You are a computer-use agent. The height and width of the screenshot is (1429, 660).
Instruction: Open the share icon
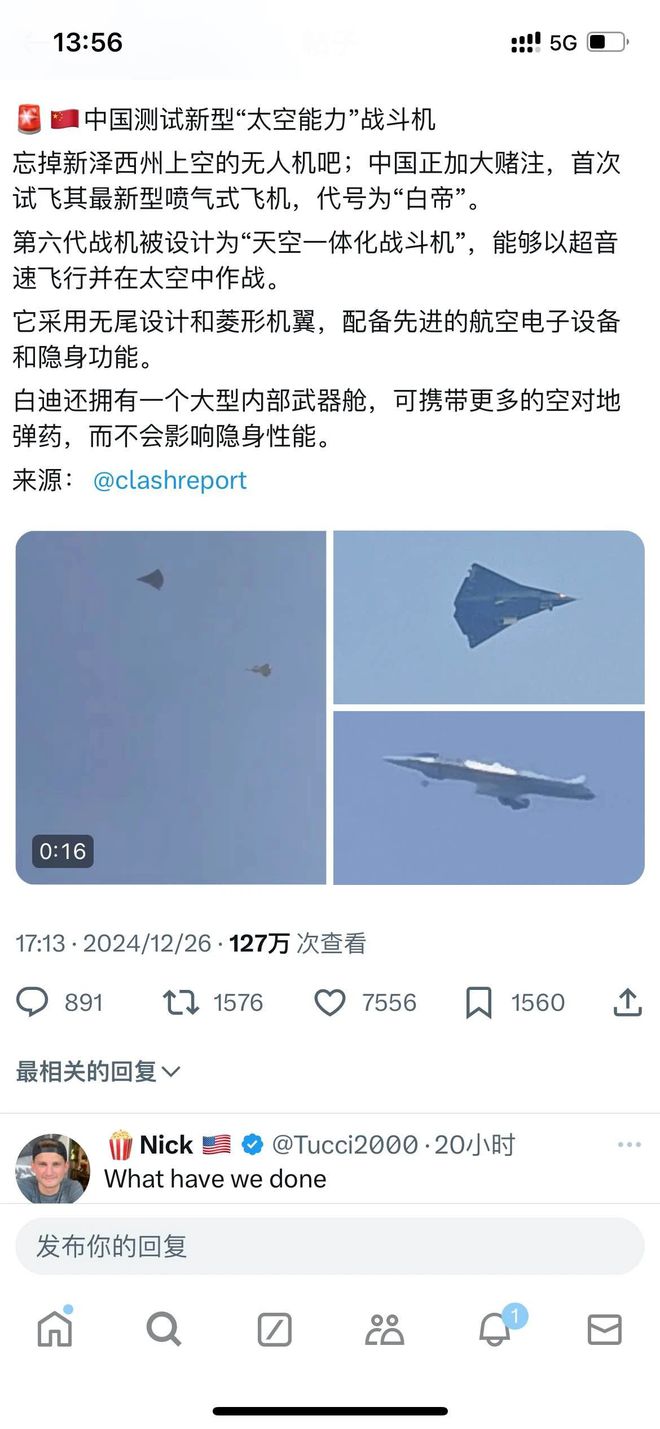pos(627,1001)
